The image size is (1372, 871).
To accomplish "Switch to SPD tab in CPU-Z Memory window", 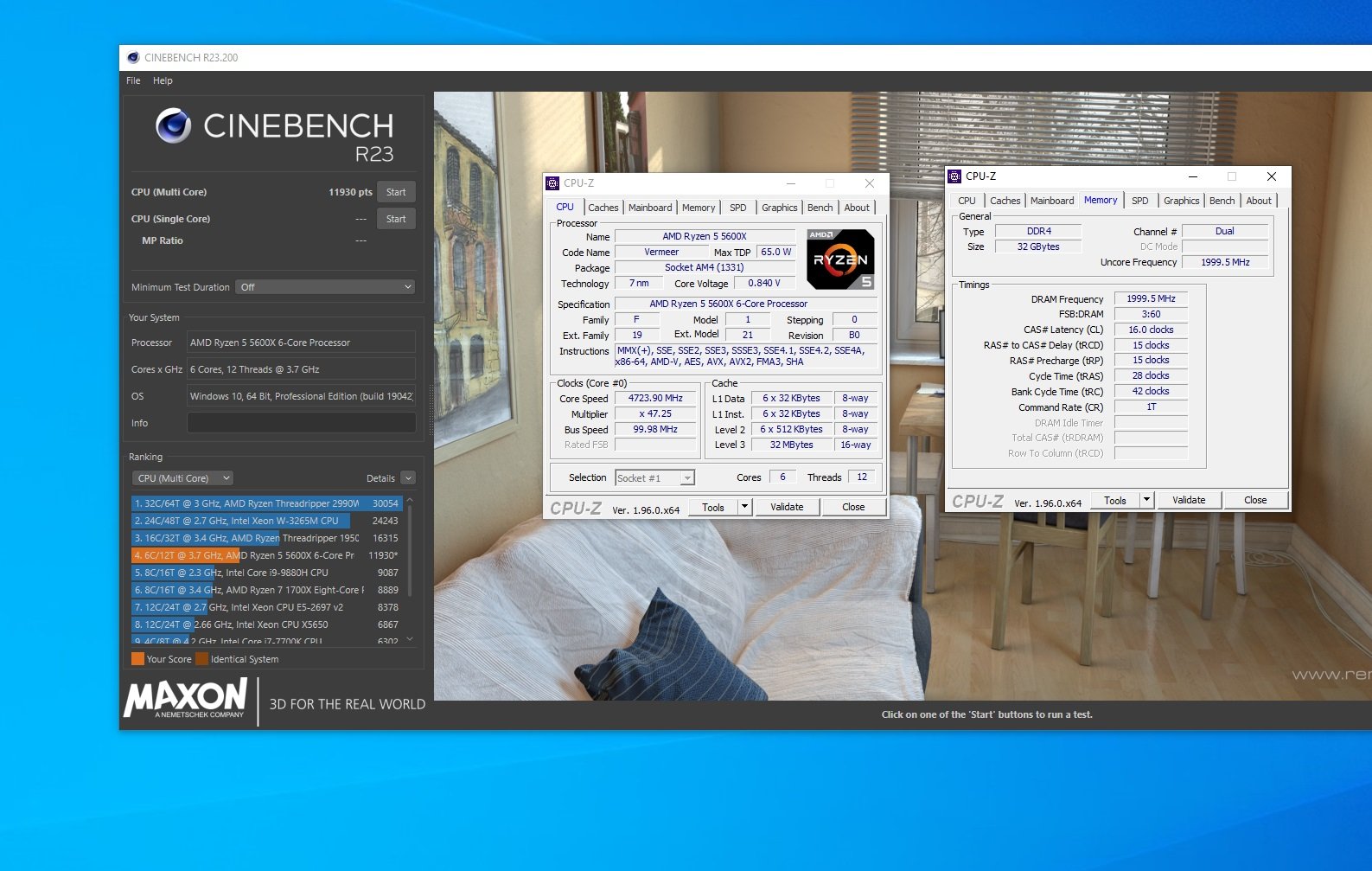I will coord(1140,201).
